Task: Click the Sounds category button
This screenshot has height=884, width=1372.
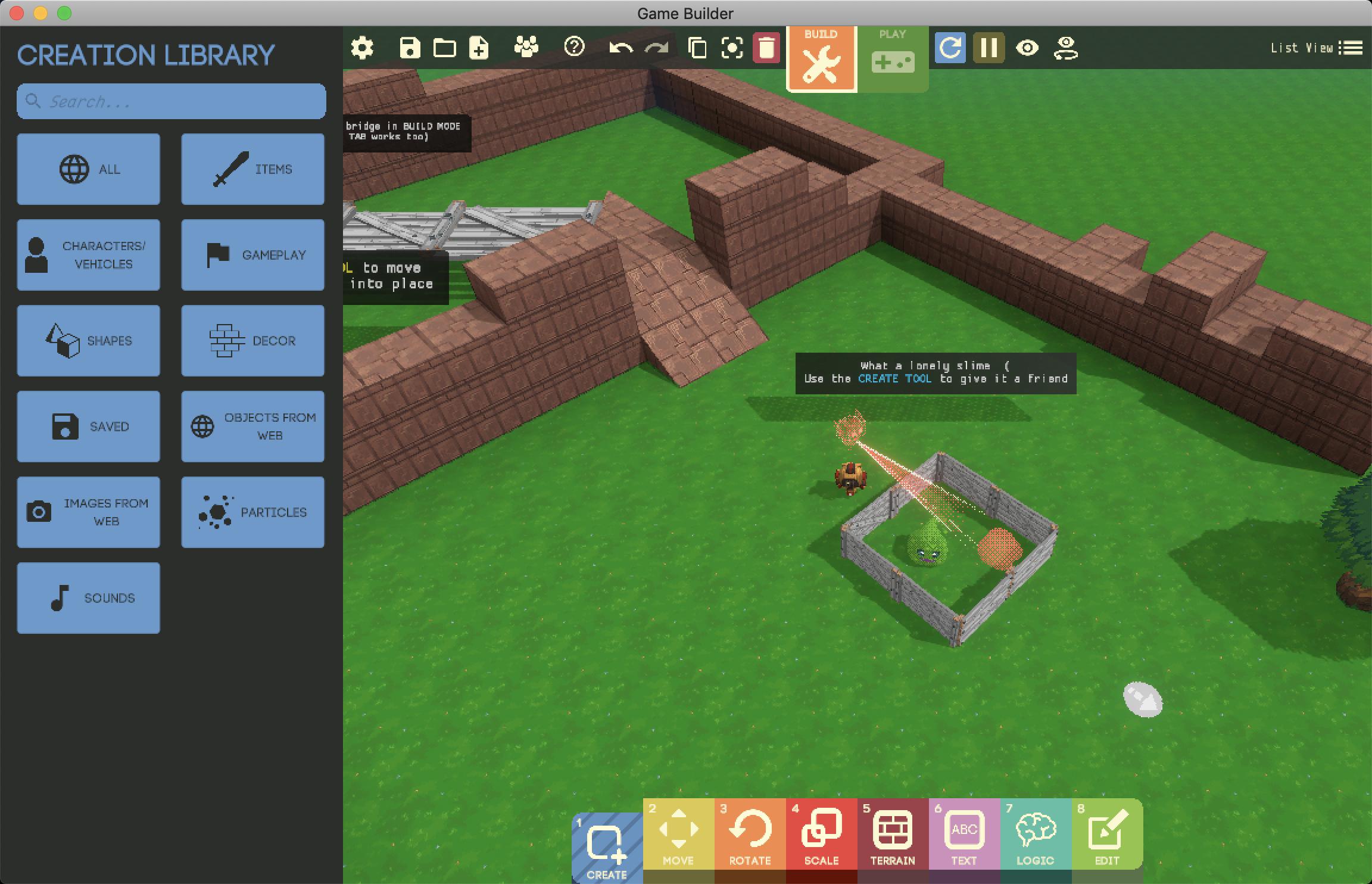Action: [x=89, y=598]
